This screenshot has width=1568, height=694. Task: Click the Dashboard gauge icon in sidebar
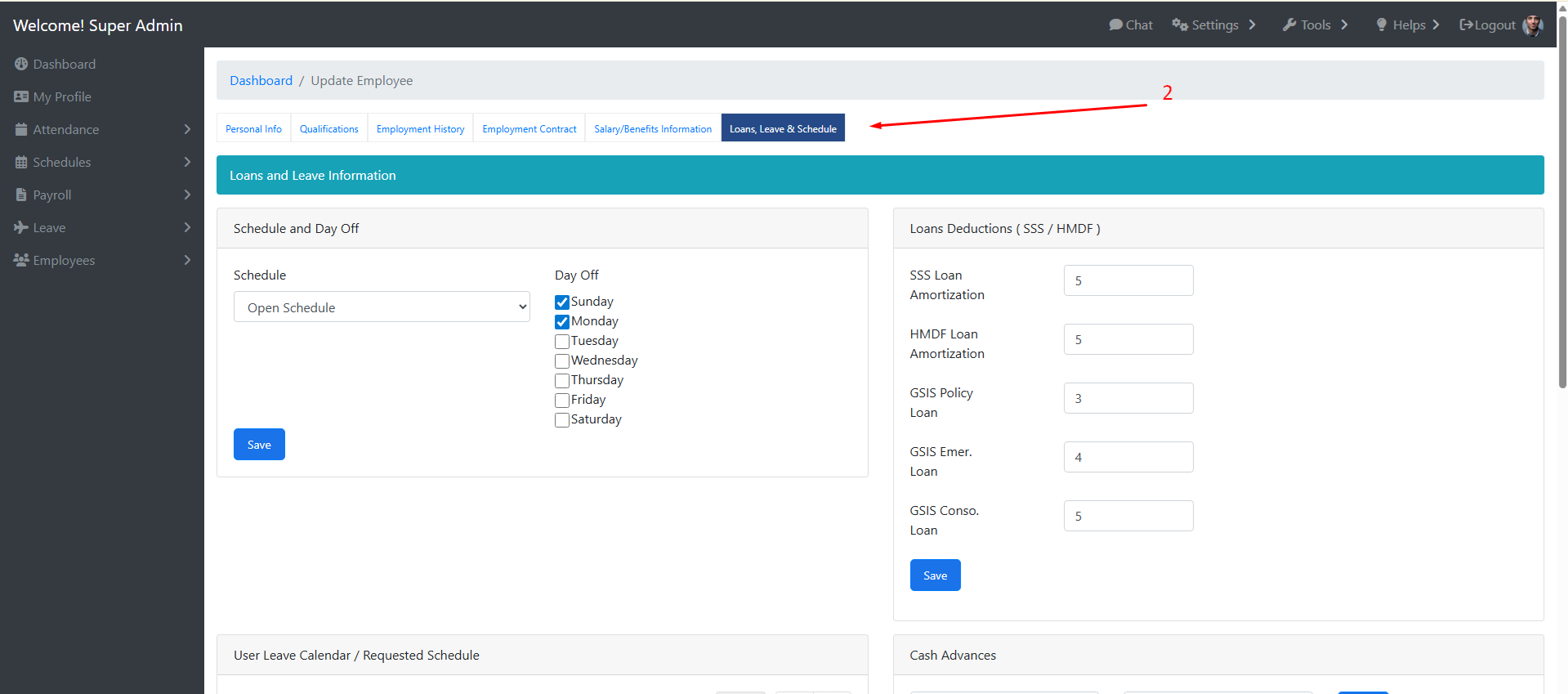coord(21,64)
